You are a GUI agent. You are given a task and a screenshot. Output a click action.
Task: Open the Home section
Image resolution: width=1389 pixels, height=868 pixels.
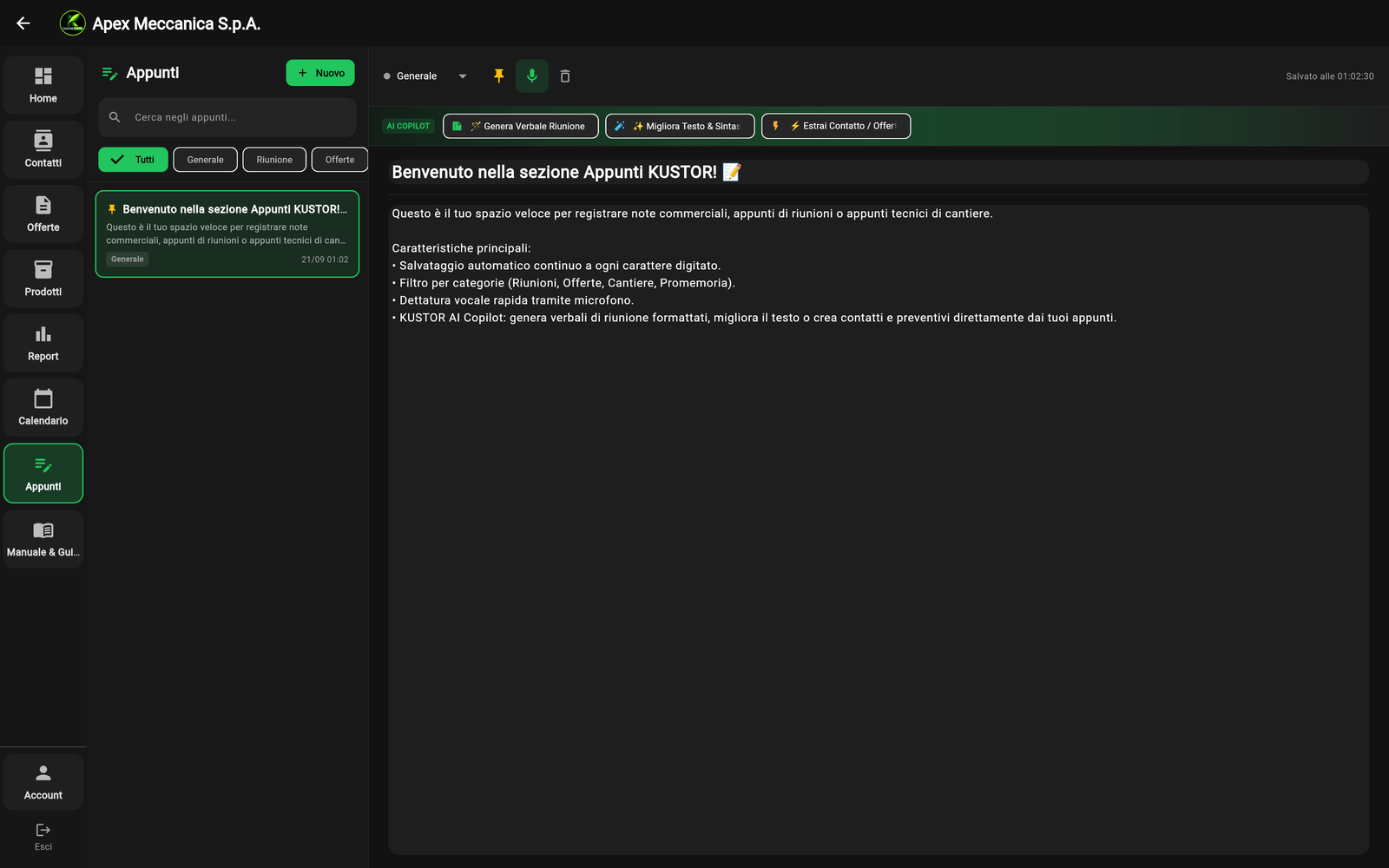(43, 85)
